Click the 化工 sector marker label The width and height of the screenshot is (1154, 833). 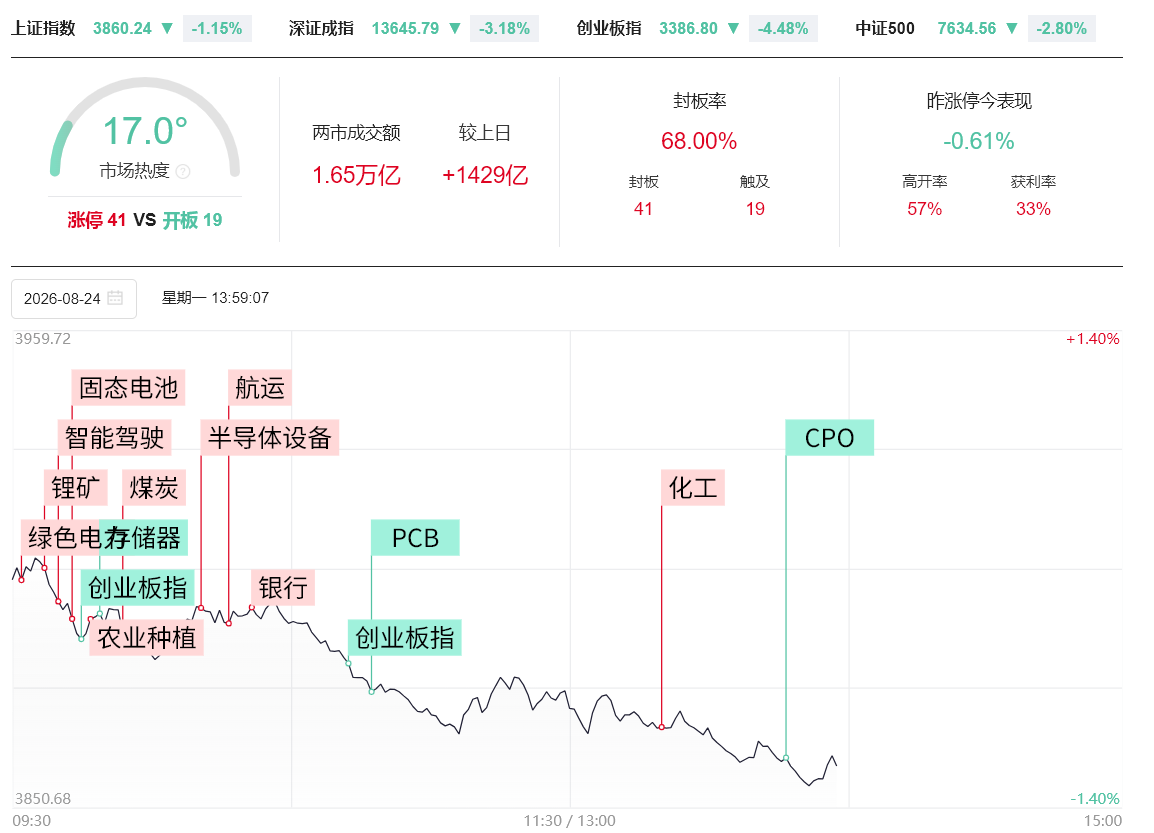(x=693, y=488)
